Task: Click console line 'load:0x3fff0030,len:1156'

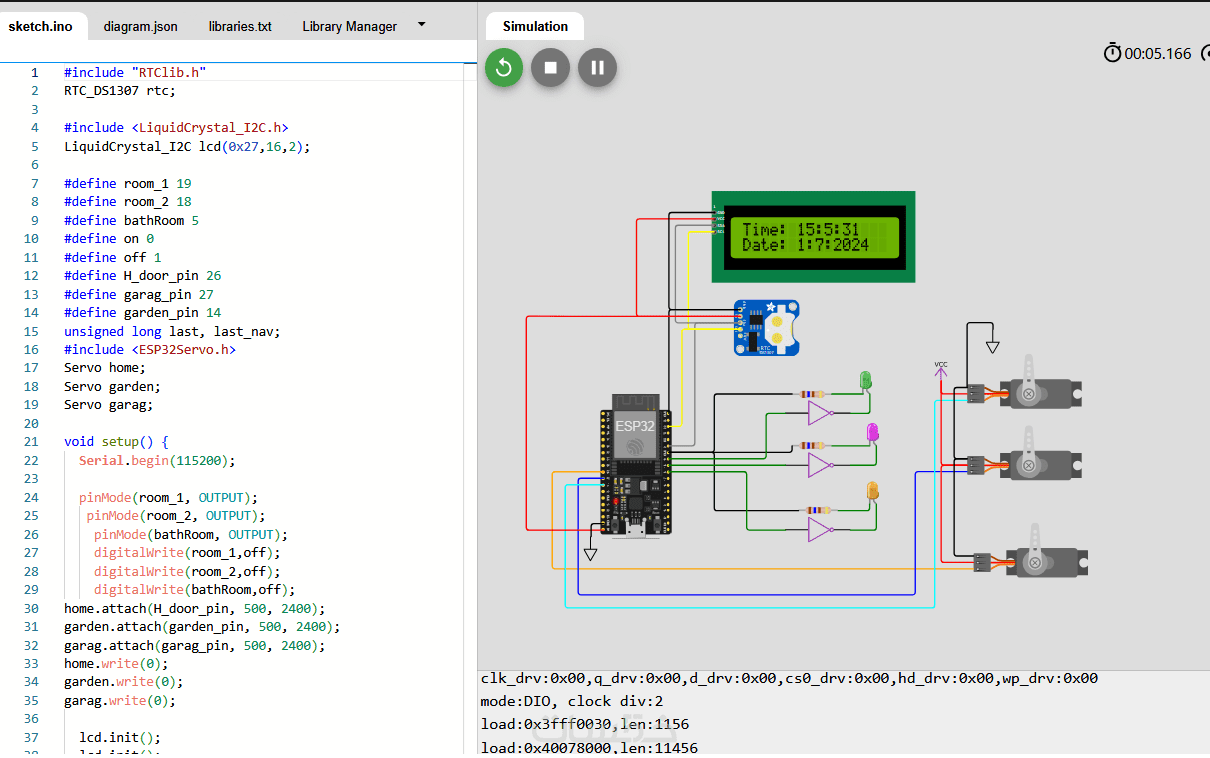Action: [x=584, y=724]
